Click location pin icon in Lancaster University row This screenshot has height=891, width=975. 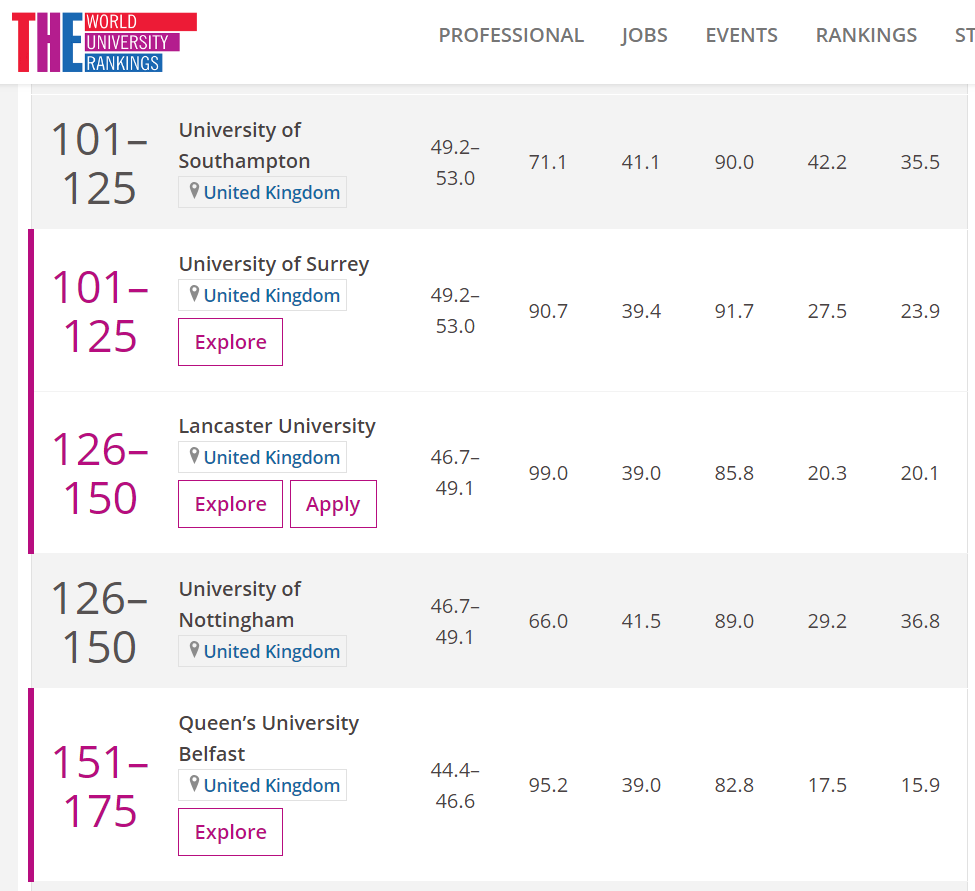coord(195,456)
